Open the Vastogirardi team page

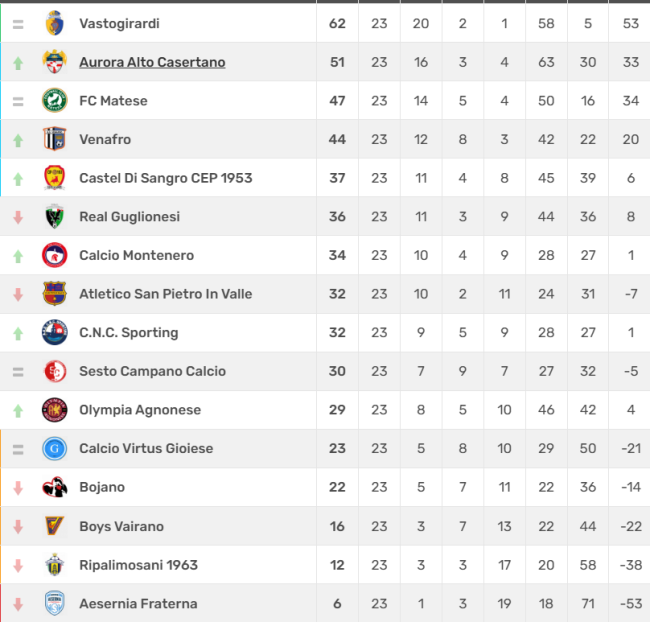119,24
